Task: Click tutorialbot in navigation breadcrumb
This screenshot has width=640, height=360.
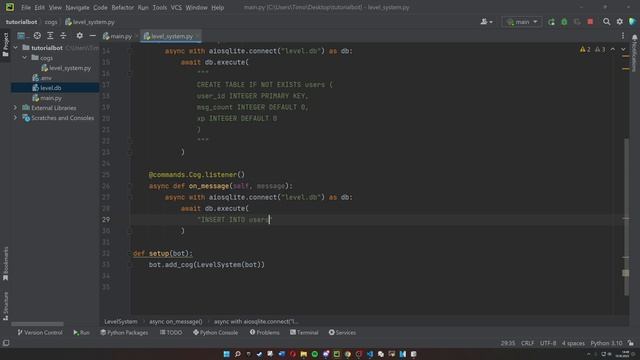Action: click(21, 22)
